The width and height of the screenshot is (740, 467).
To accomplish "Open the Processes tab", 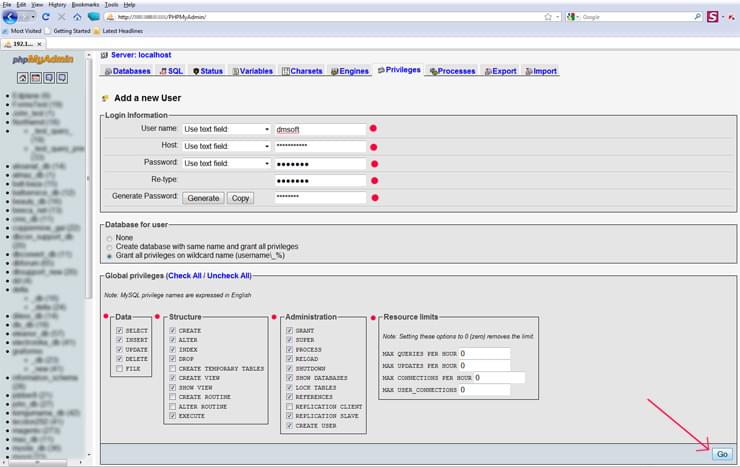I will (x=453, y=71).
